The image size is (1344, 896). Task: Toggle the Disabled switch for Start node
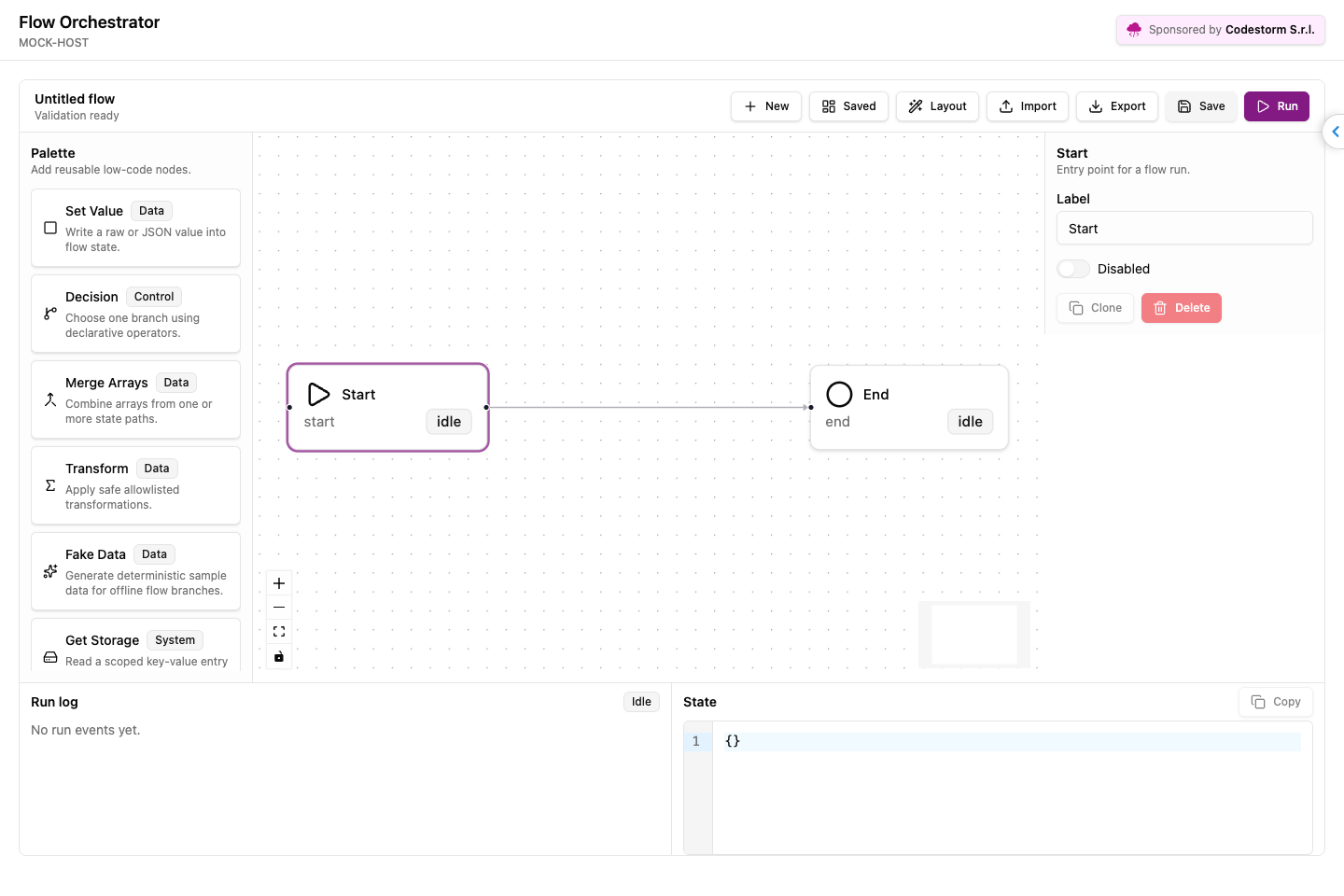click(x=1073, y=269)
